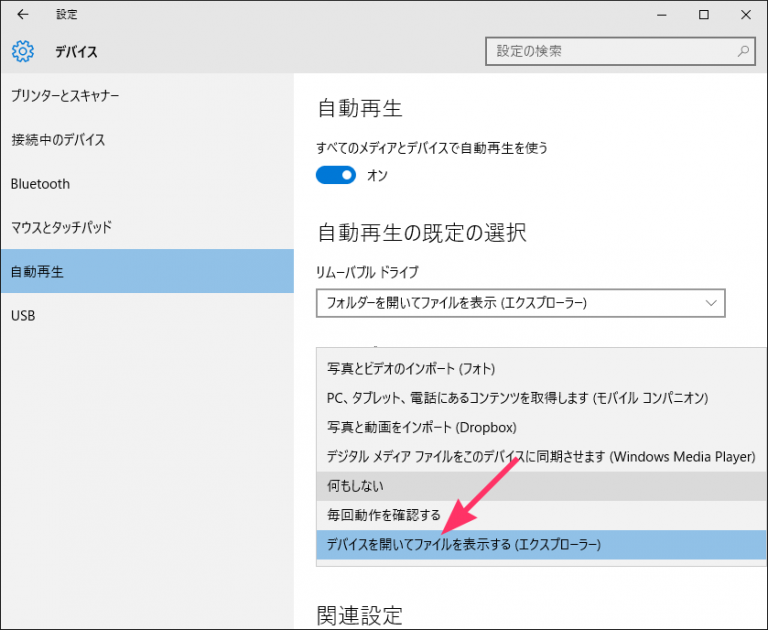Click the Devices gear icon
Viewport: 768px width, 630px height.
tap(23, 51)
